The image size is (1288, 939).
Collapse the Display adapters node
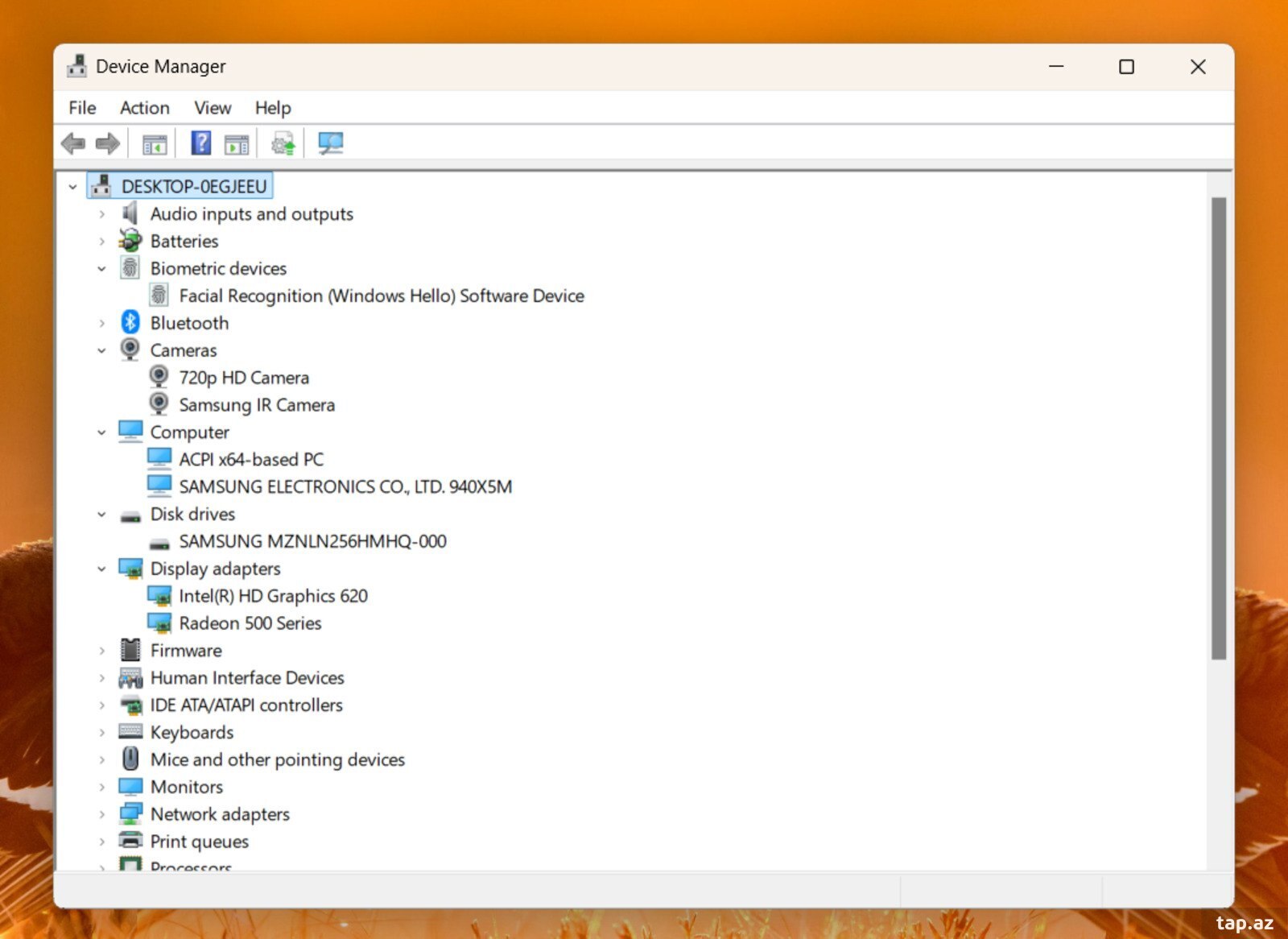[102, 569]
